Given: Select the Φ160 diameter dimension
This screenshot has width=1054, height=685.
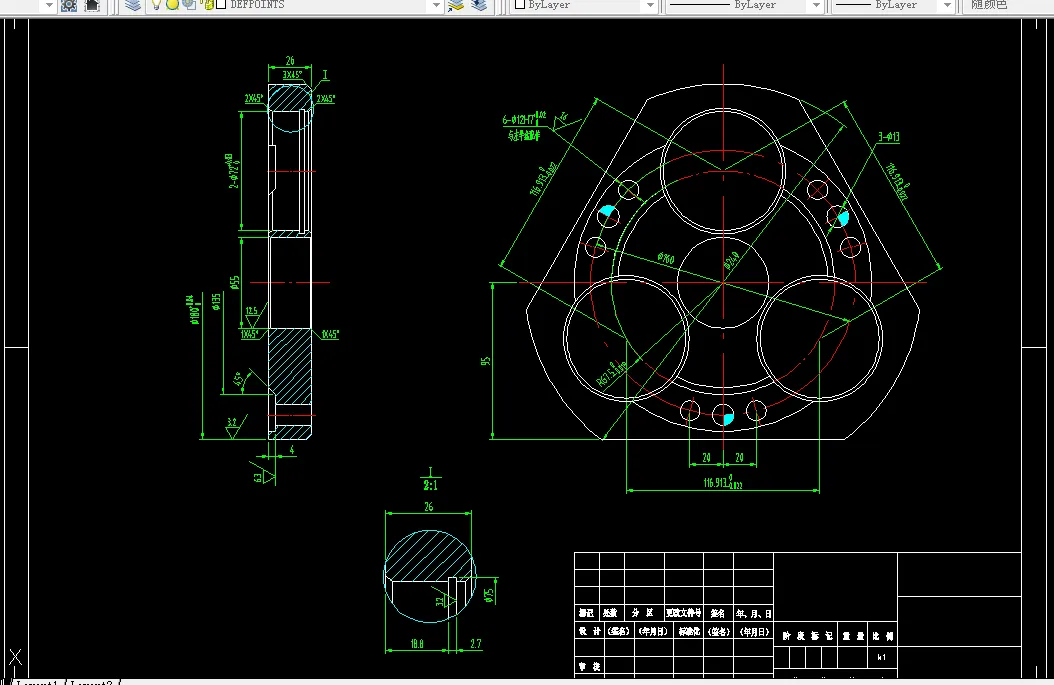Looking at the screenshot, I should coord(665,257).
